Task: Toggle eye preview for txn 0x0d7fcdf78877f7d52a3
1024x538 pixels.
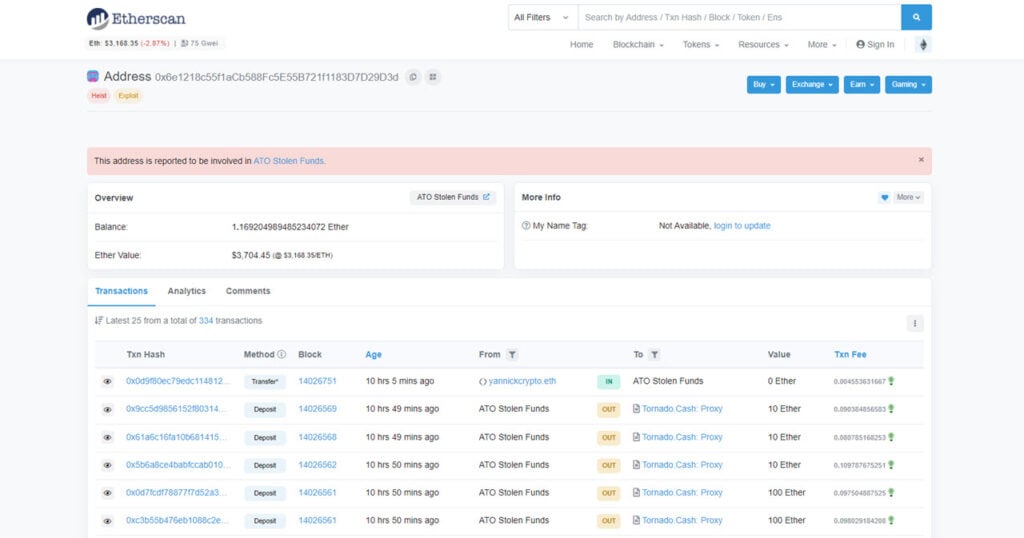Action: click(x=107, y=494)
